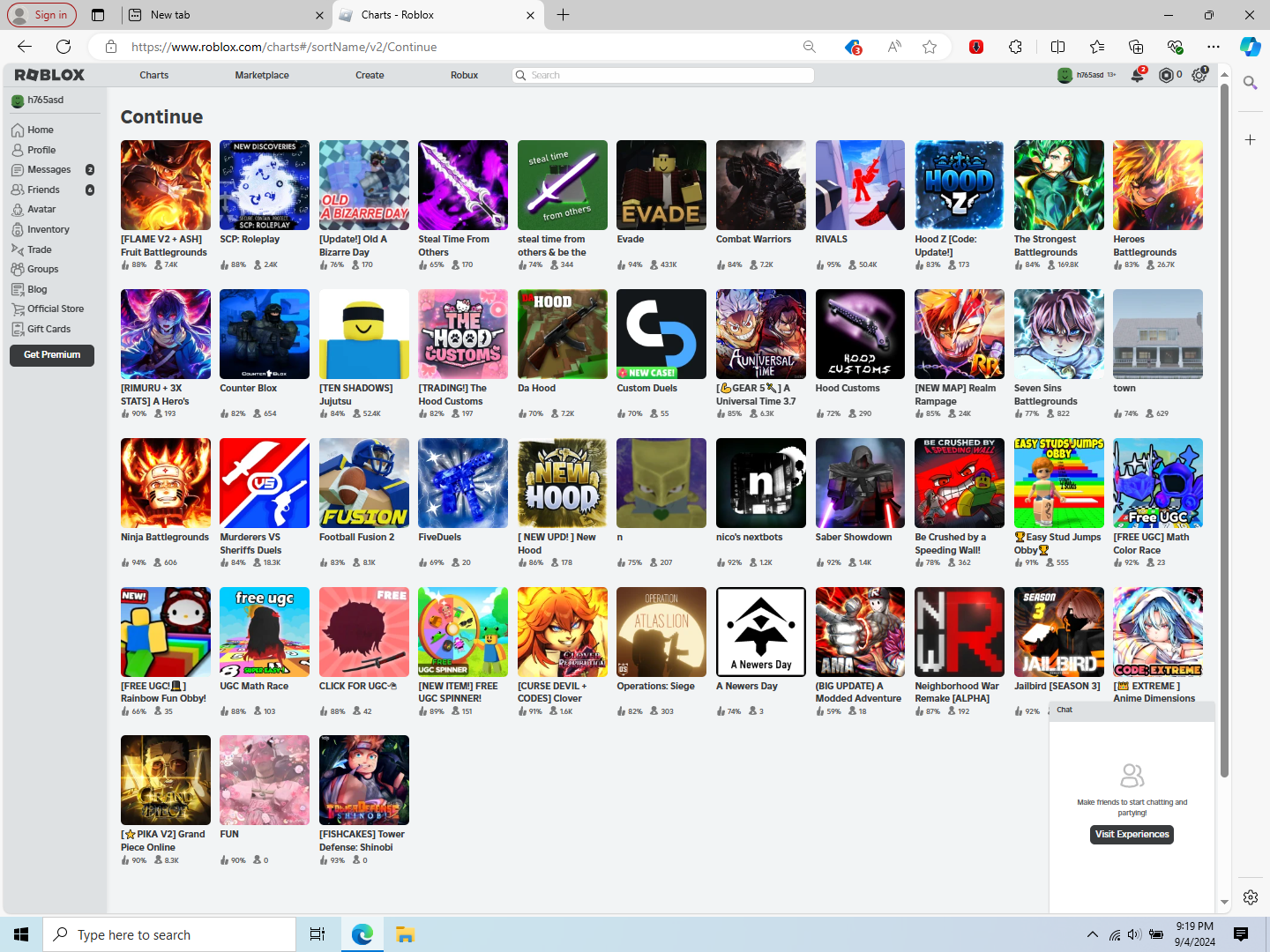Click the browser Sign in button
The width and height of the screenshot is (1270, 952).
point(41,15)
